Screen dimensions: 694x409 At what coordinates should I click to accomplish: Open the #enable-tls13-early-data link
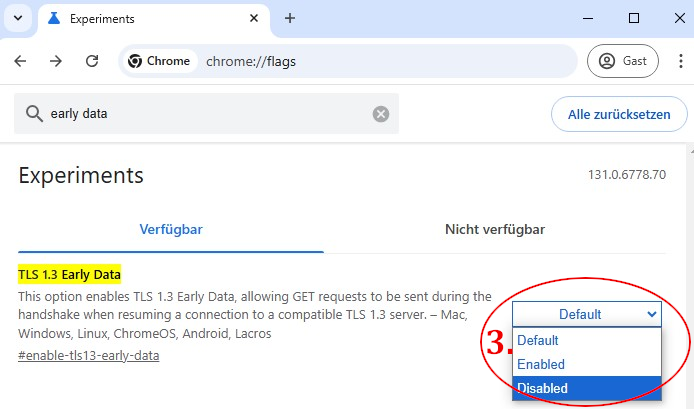click(x=89, y=355)
